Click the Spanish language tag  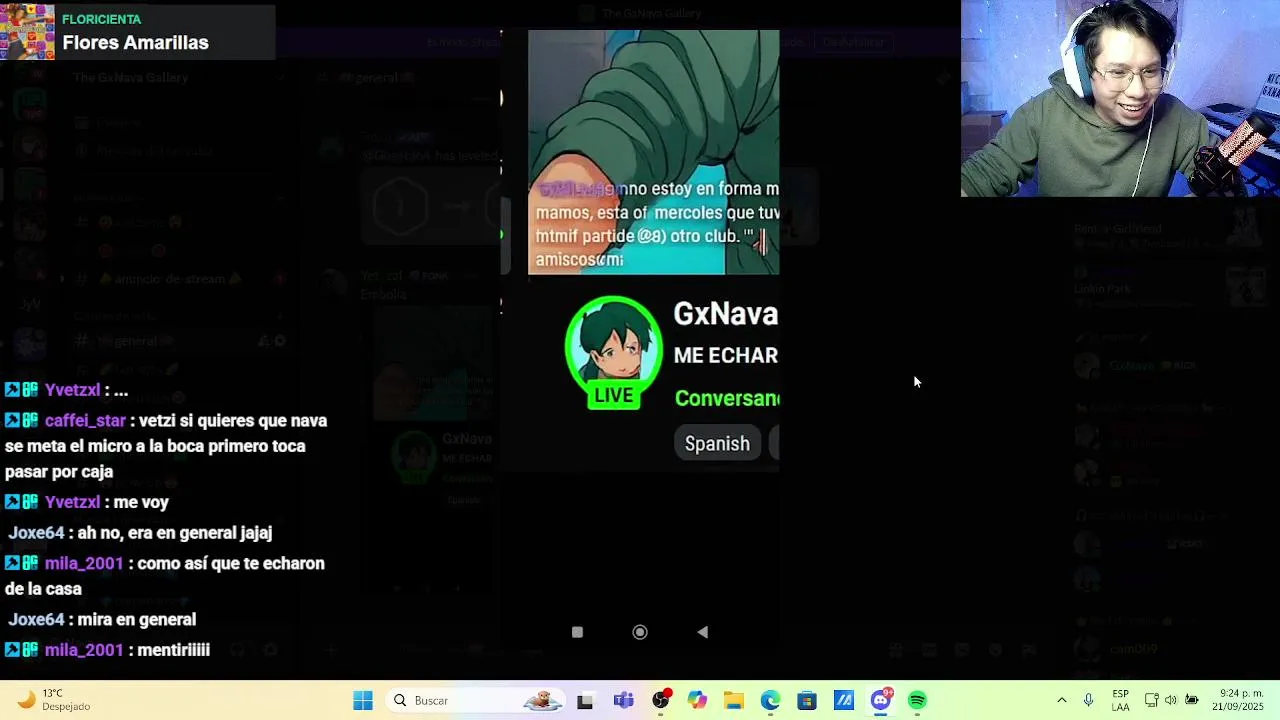(717, 444)
